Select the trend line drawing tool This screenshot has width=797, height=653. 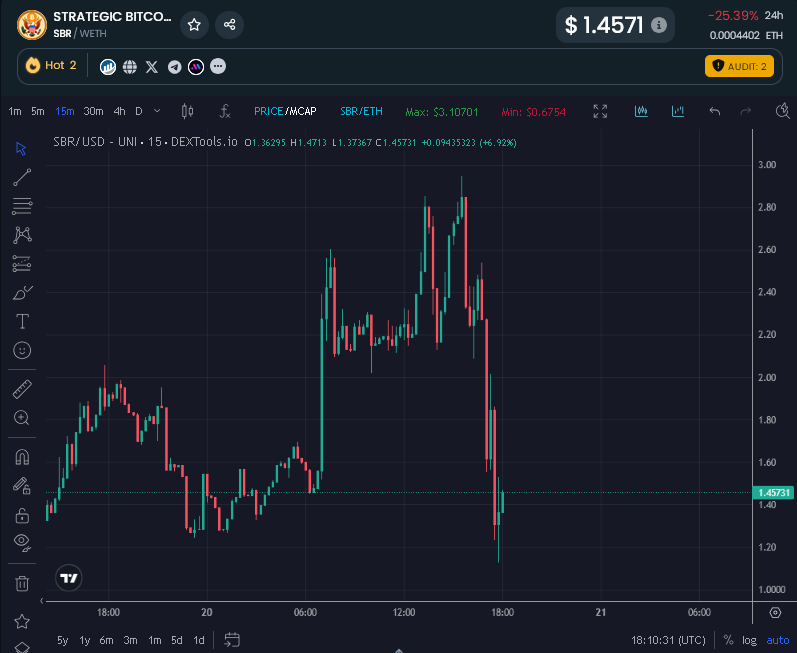click(x=22, y=177)
